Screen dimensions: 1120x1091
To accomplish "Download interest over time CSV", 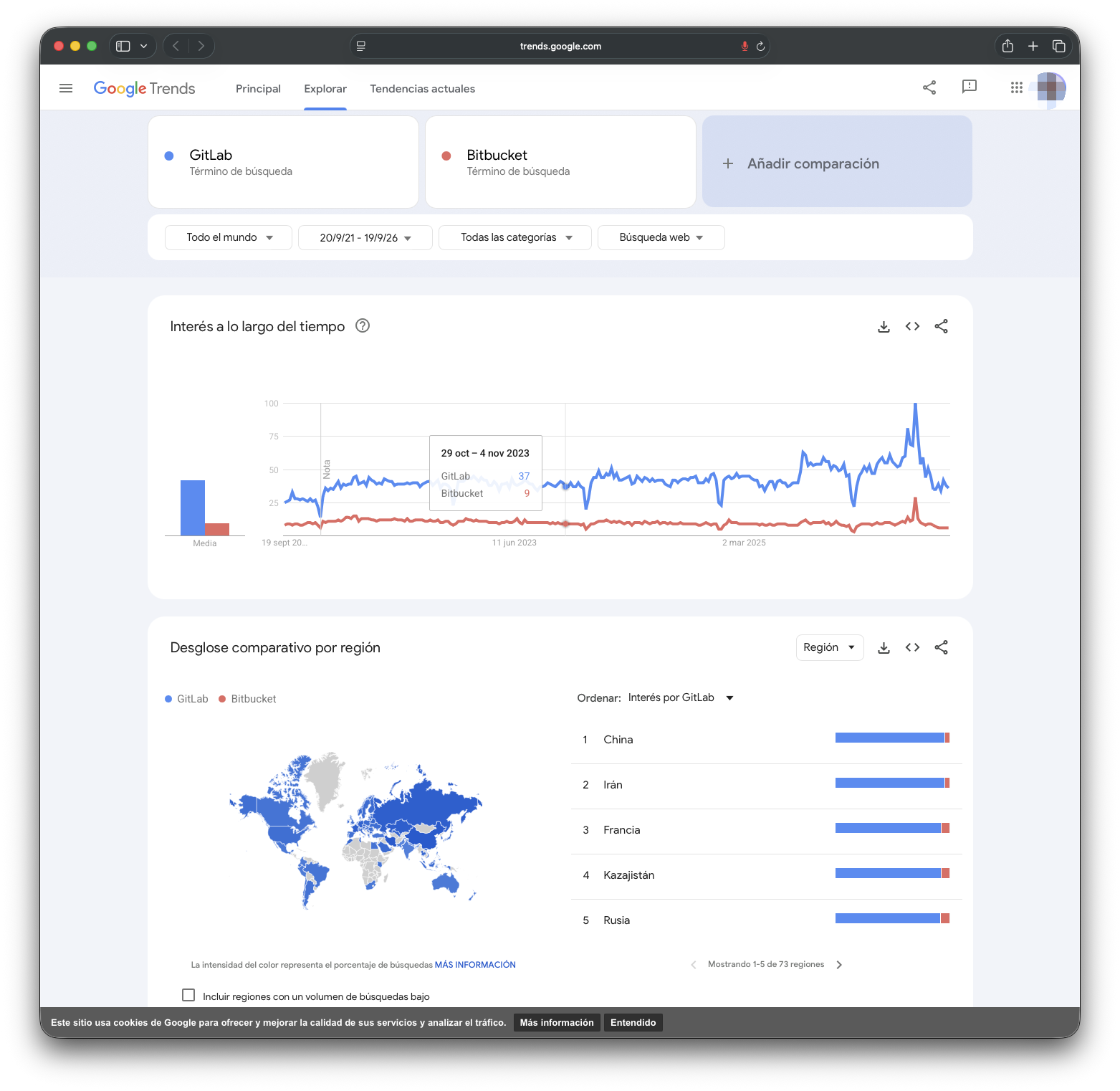I will (884, 327).
